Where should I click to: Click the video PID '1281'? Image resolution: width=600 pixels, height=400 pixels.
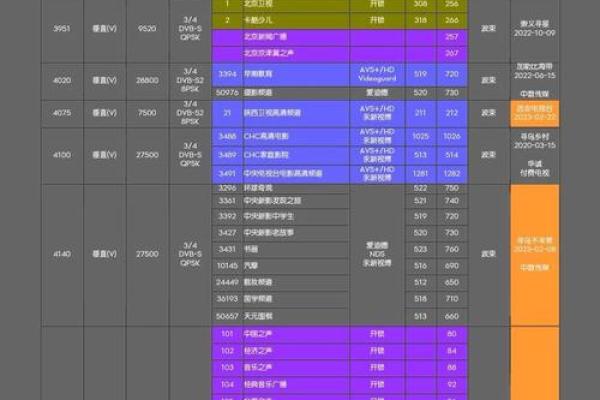pos(420,173)
